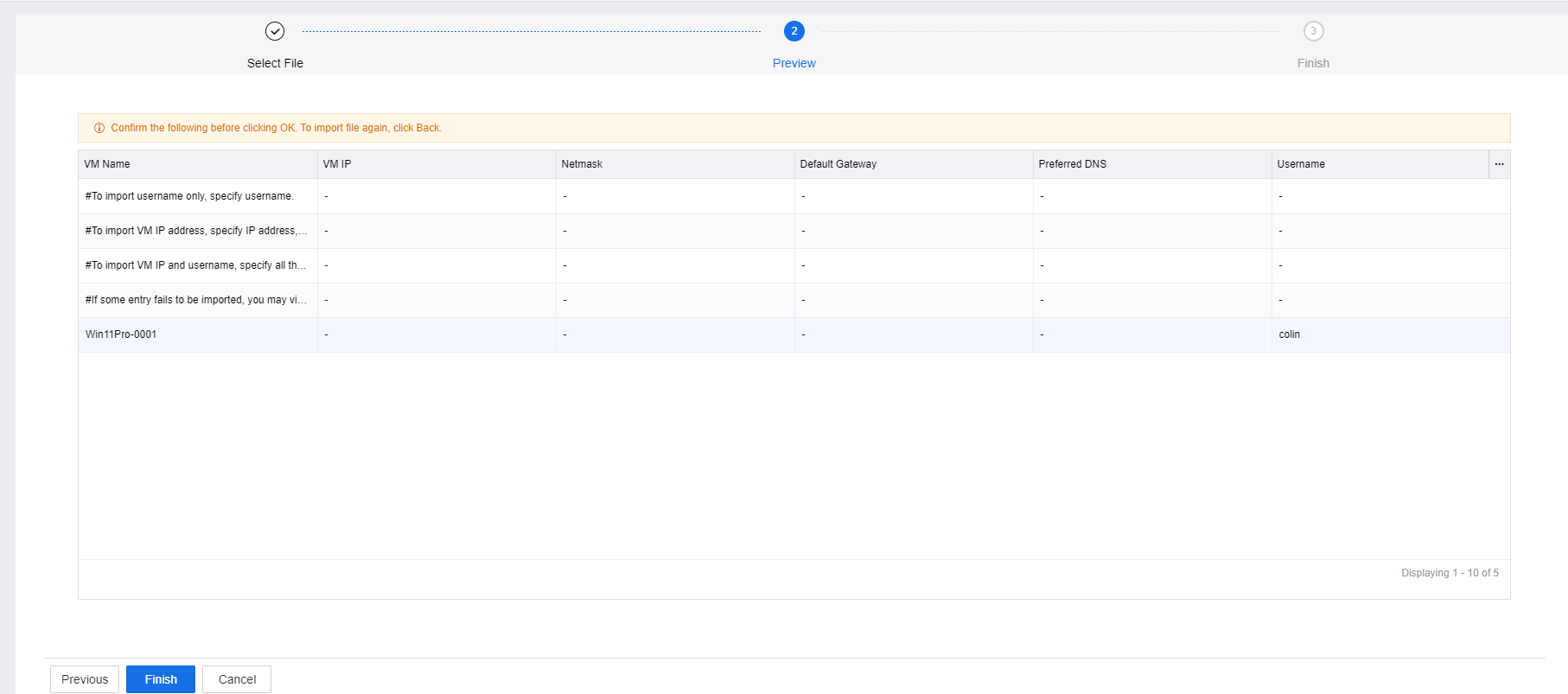Click the Finish step number 3 circle

click(x=1313, y=31)
